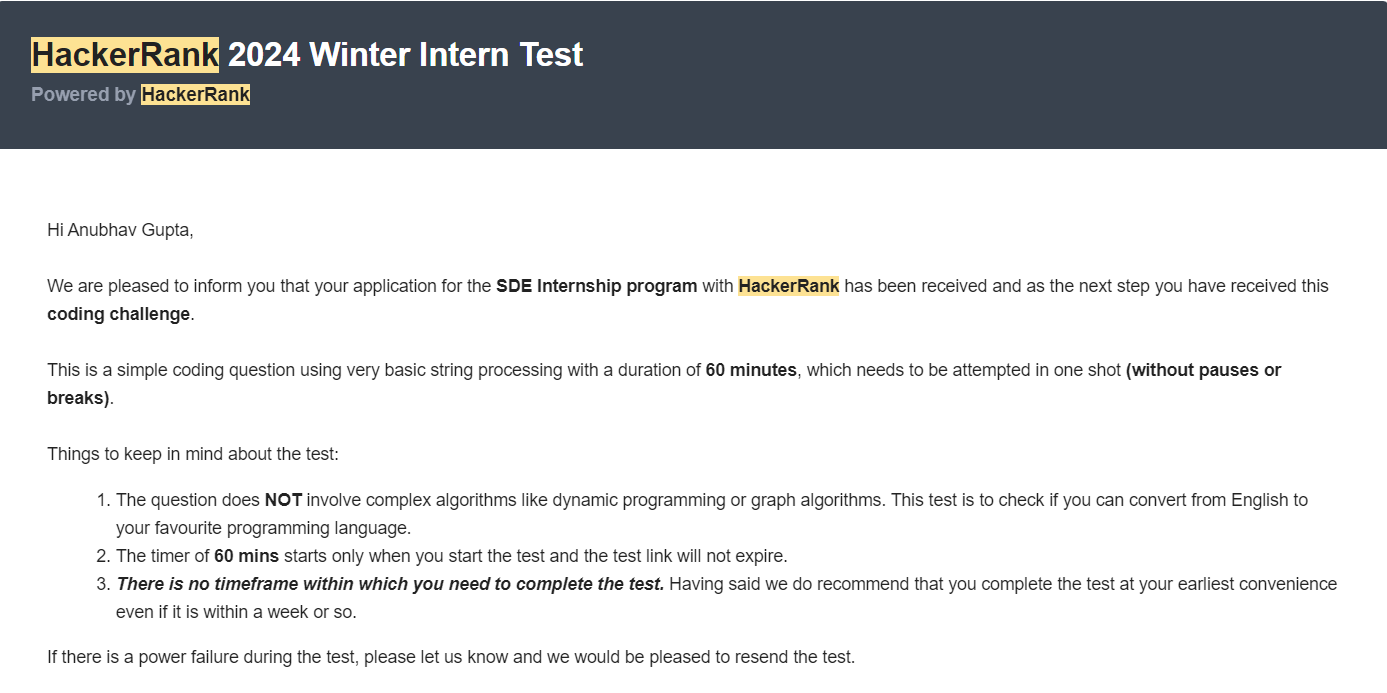This screenshot has height=693, width=1387.
Task: Click the bold "SDE Internship program" text
Action: 596,286
